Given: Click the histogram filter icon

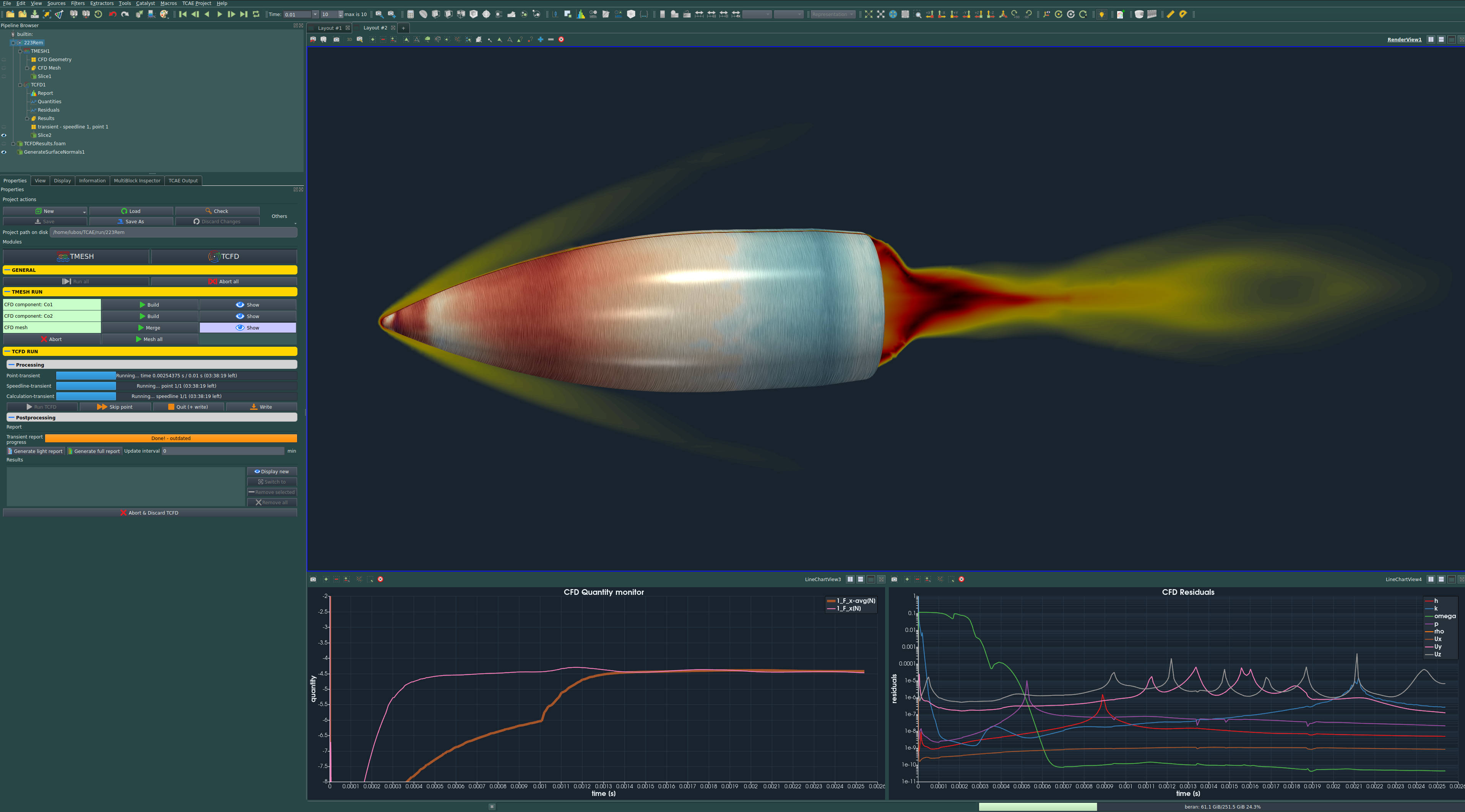Looking at the screenshot, I should click(x=581, y=14).
